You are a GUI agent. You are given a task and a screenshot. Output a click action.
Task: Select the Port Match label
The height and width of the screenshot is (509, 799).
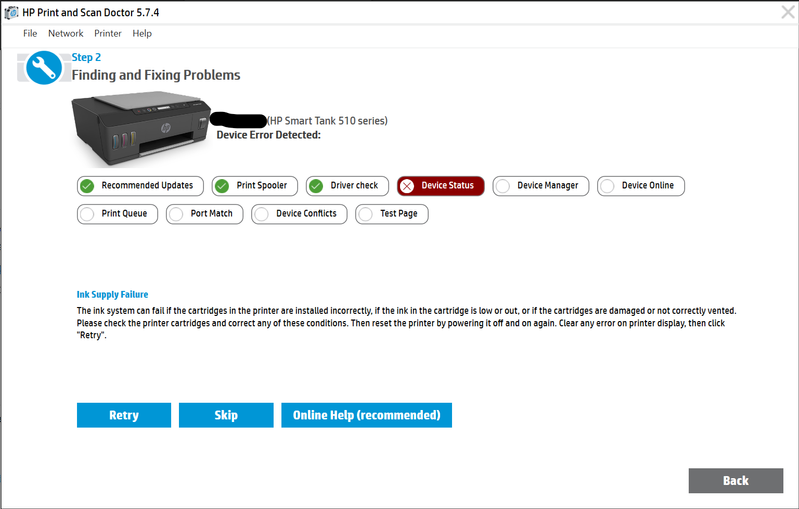click(x=211, y=213)
